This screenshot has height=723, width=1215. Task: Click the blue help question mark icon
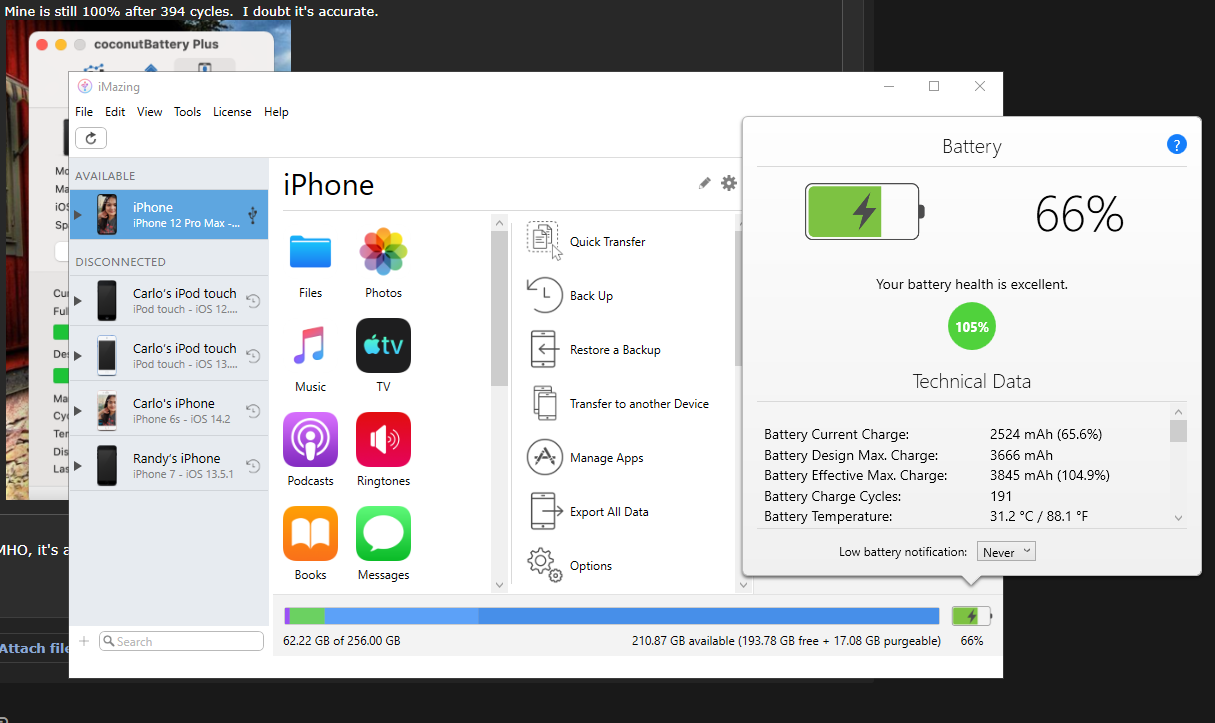pyautogui.click(x=1176, y=144)
